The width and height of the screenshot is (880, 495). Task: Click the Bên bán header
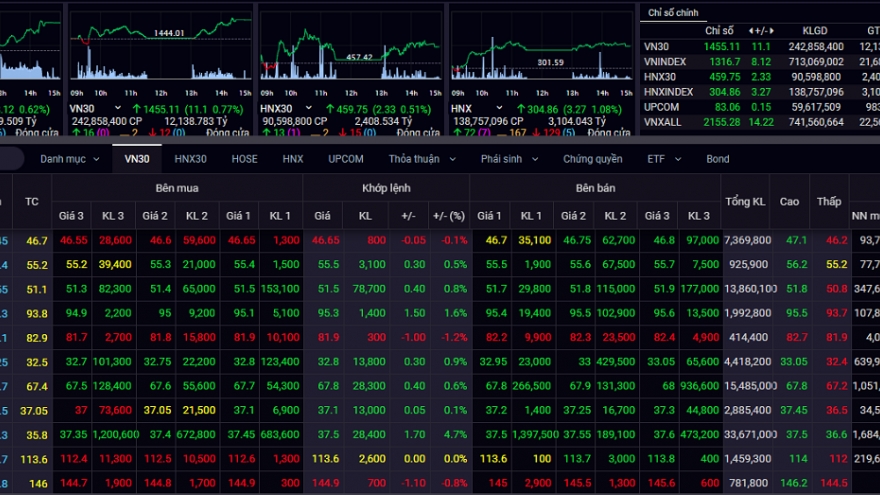(x=595, y=188)
